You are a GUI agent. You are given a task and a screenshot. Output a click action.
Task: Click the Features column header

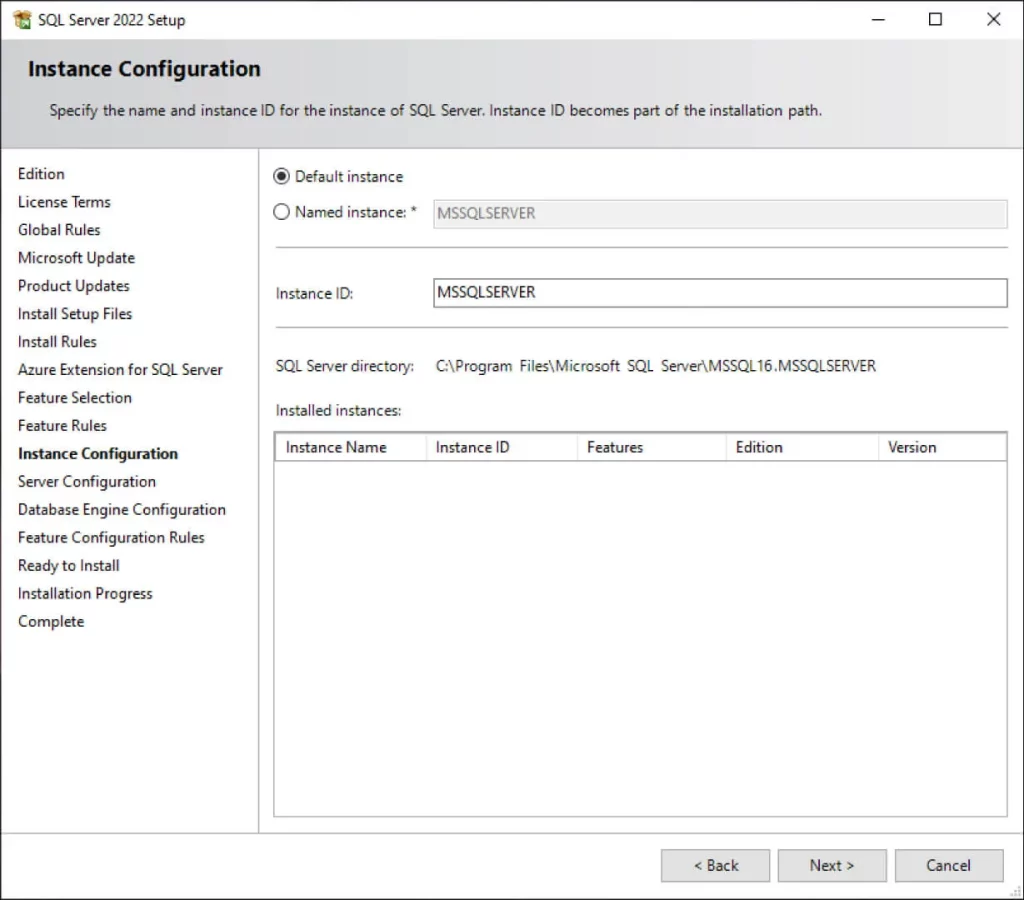tap(614, 447)
